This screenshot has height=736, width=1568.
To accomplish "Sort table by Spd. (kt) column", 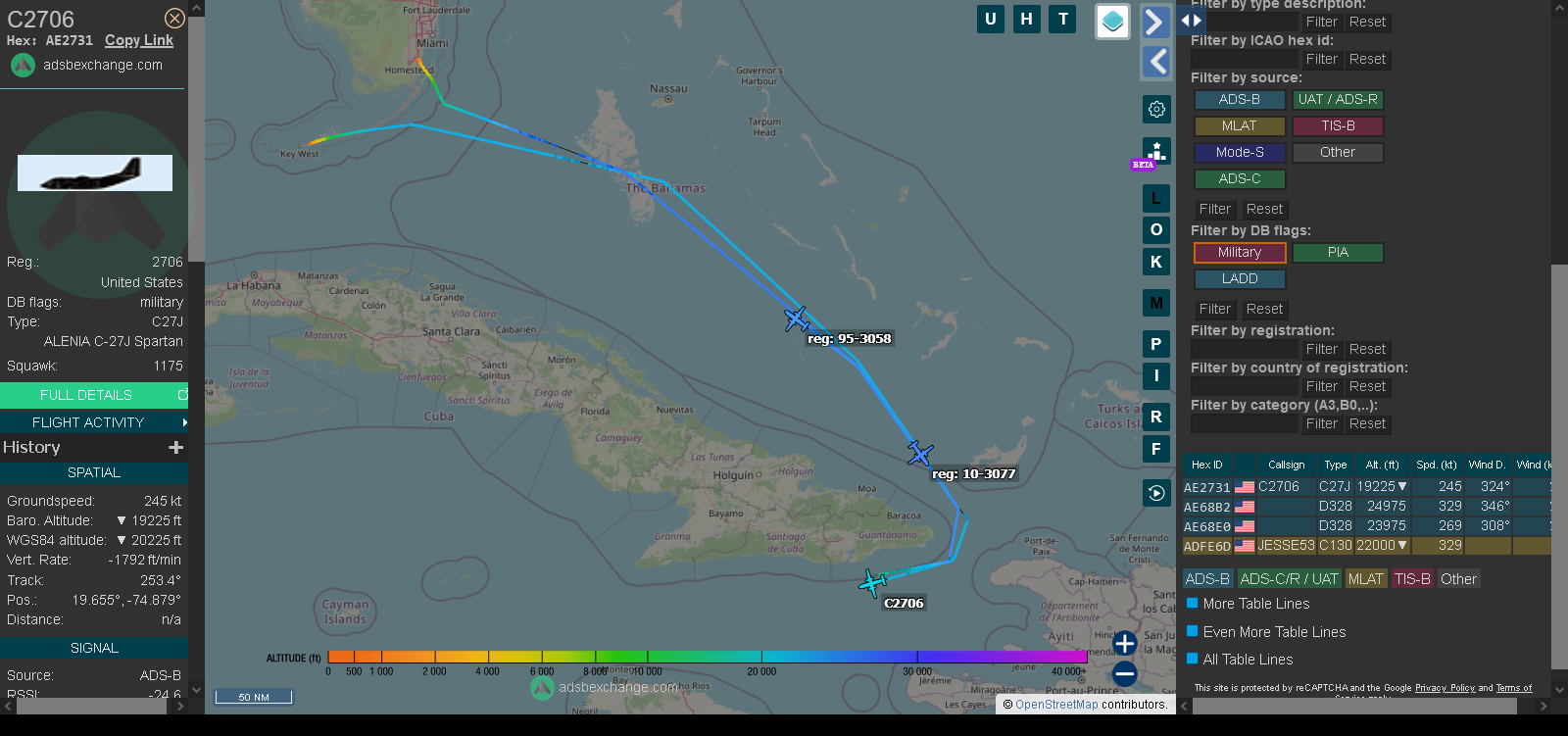I will tap(1437, 465).
